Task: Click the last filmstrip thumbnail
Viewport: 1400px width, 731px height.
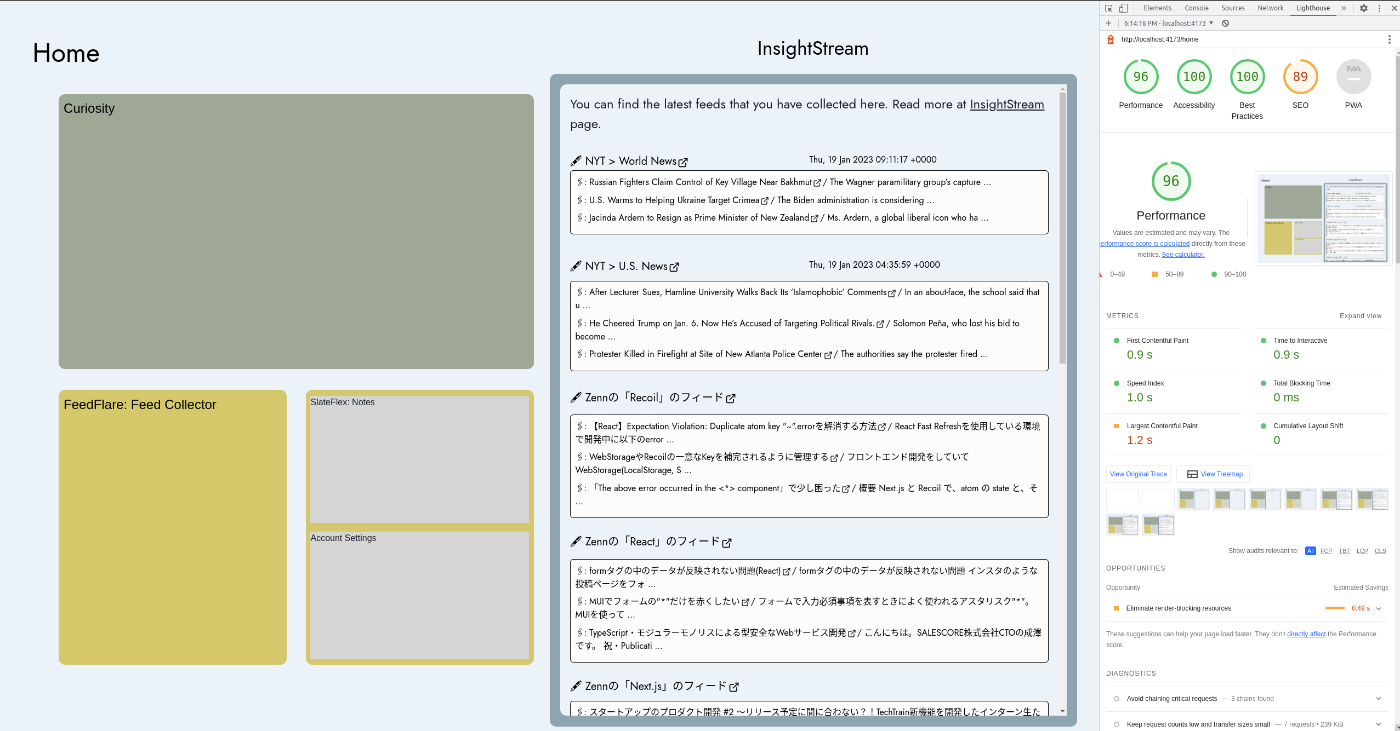Action: click(1159, 525)
